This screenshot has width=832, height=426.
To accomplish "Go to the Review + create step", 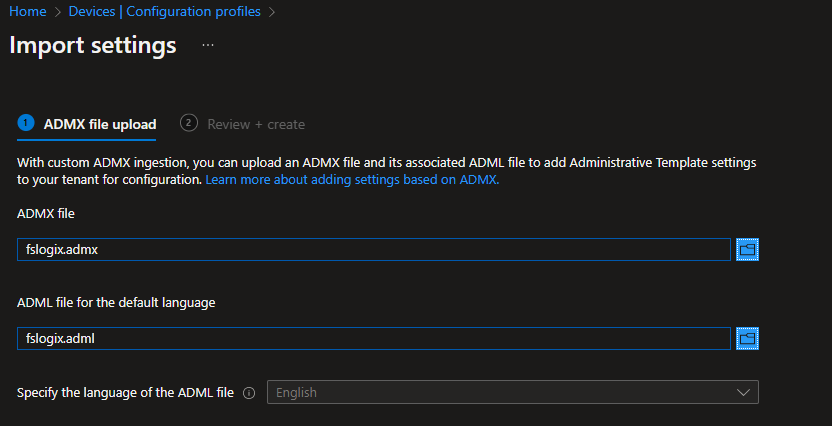I will (256, 125).
